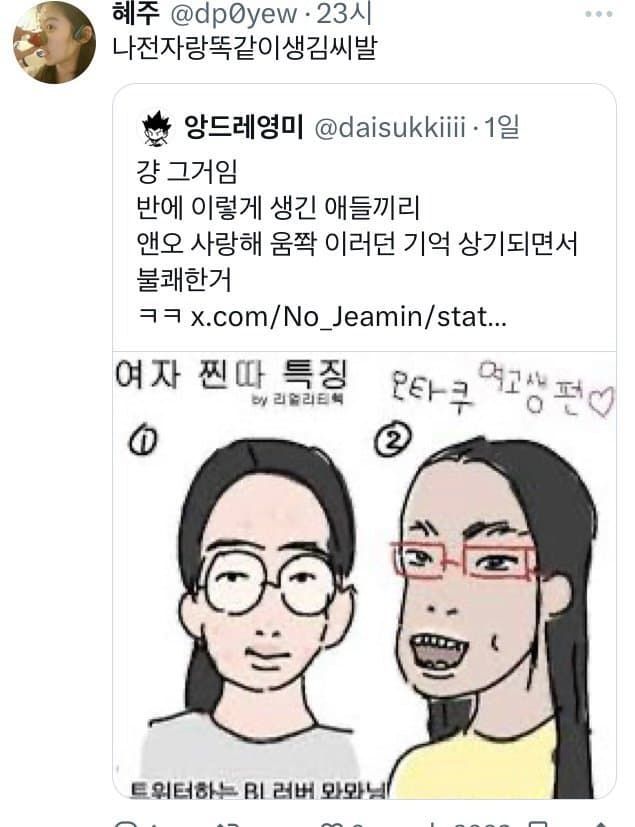Click the reply icon under the tweet
The image size is (635, 827).
coord(126,823)
